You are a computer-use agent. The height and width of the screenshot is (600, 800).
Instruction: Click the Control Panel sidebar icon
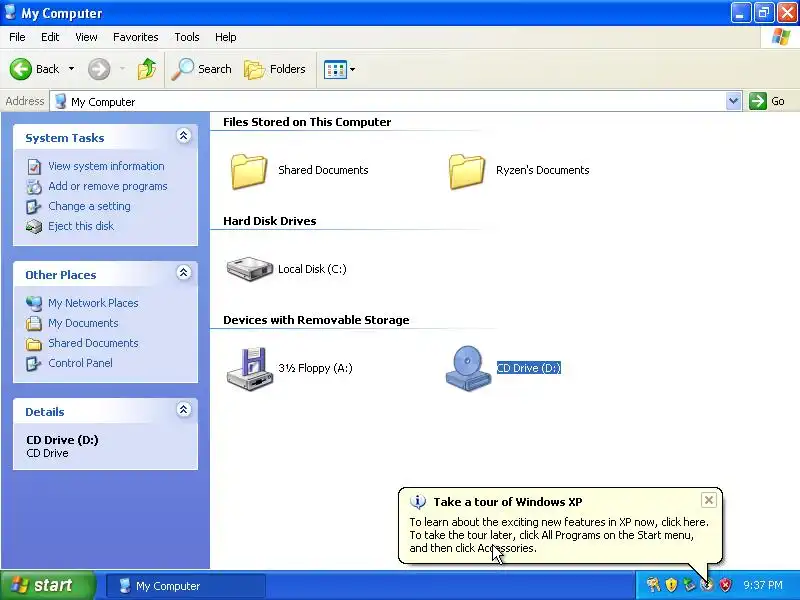[x=34, y=364]
